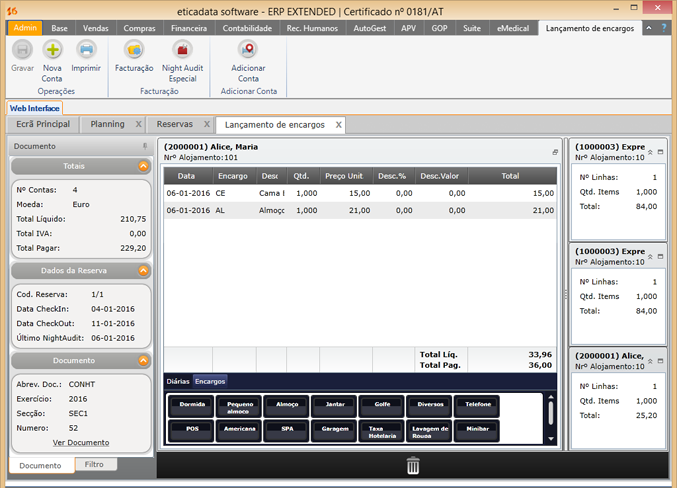This screenshot has height=488, width=677.
Task: Collapse the lower Documento details section
Action: pyautogui.click(x=144, y=360)
